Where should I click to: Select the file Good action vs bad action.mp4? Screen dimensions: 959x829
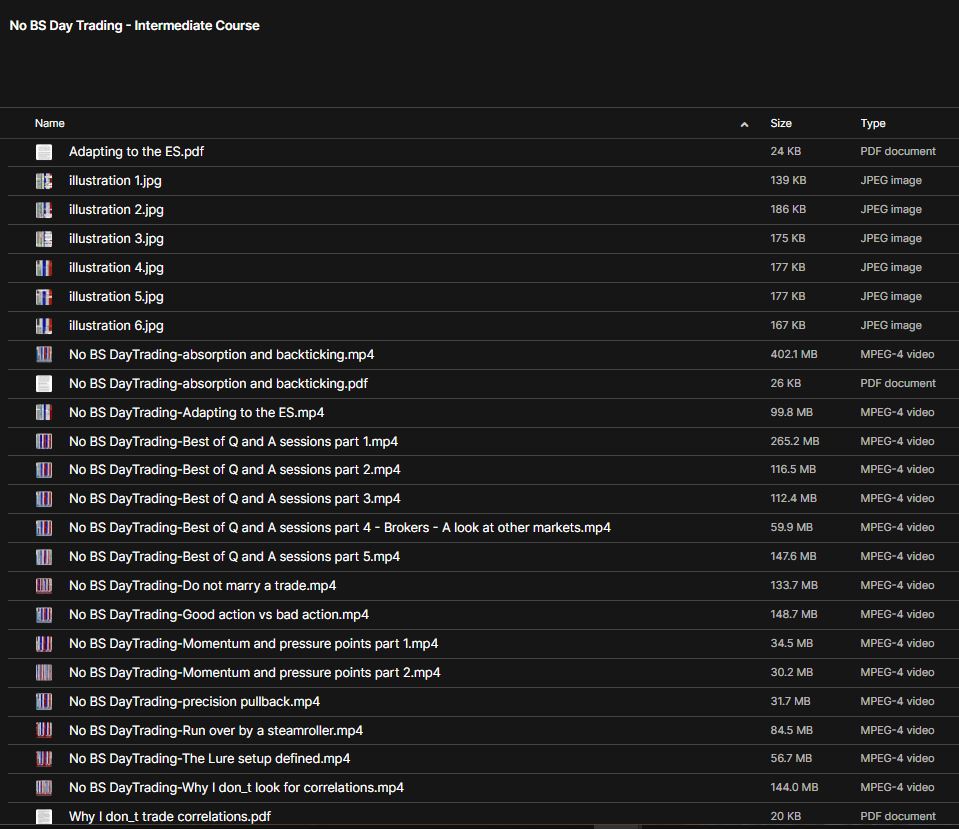pyautogui.click(x=218, y=614)
